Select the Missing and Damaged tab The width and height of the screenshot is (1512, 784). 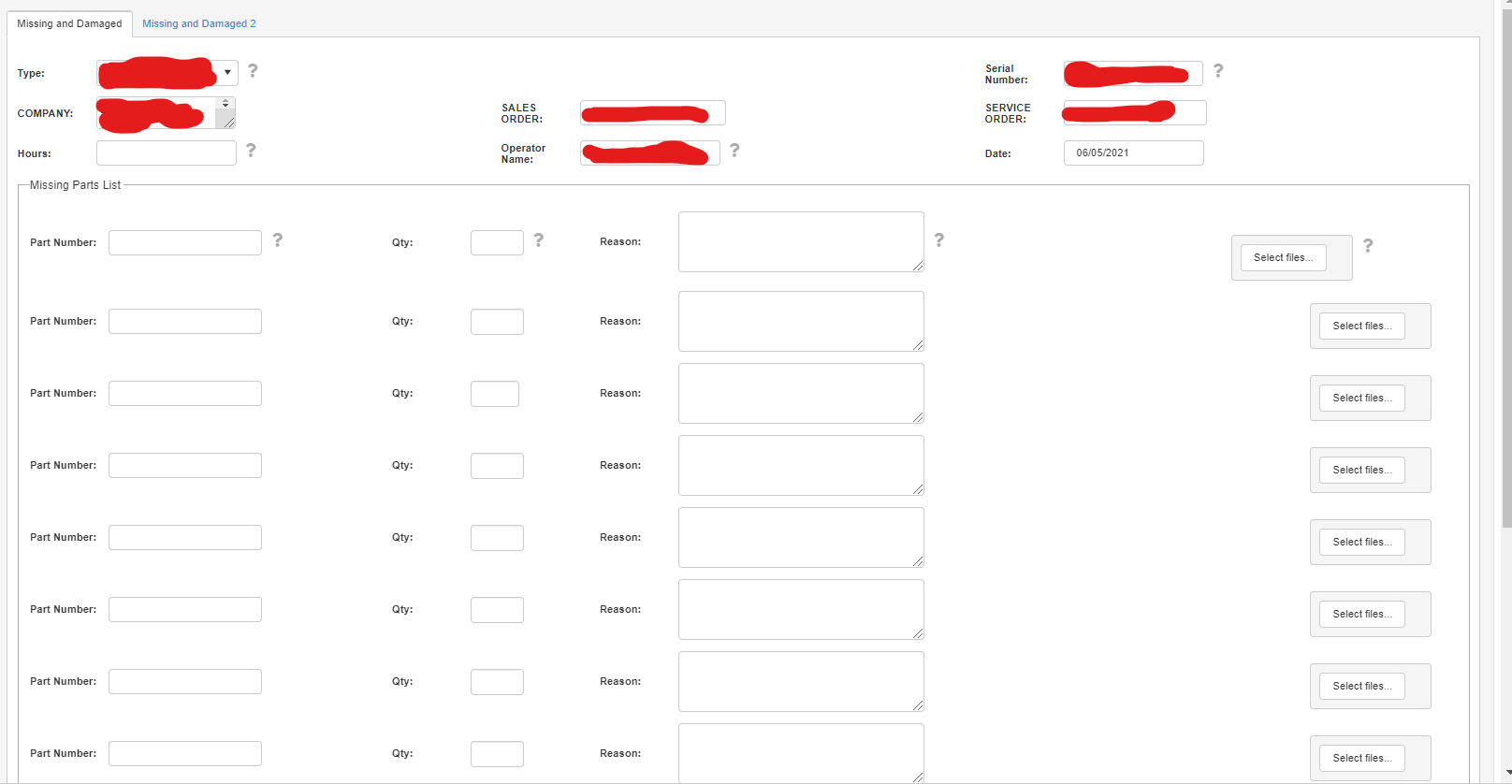69,23
